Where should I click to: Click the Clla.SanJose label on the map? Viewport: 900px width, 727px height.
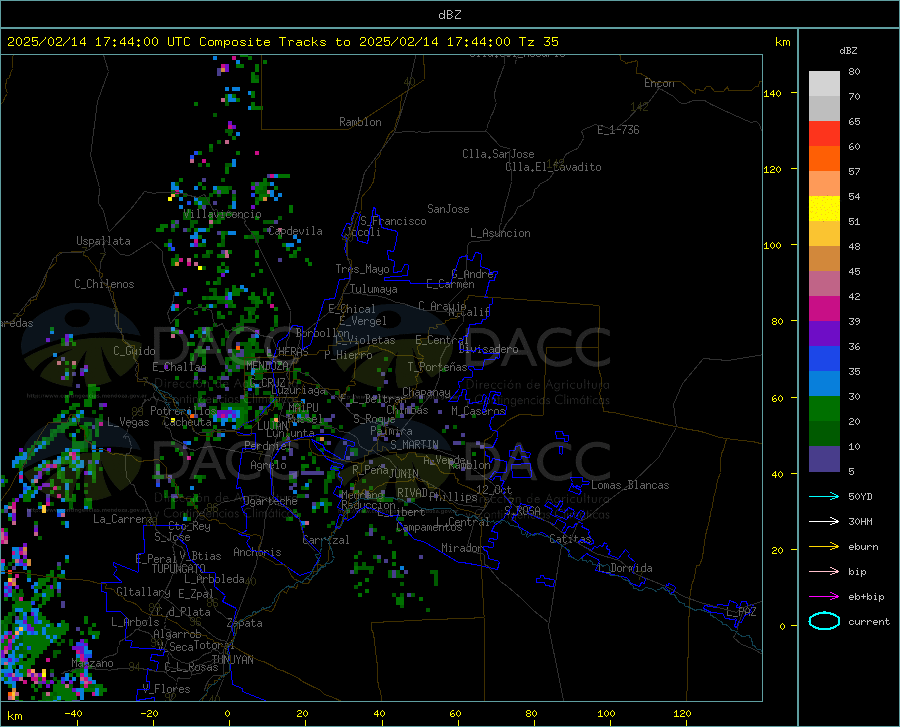pyautogui.click(x=498, y=154)
